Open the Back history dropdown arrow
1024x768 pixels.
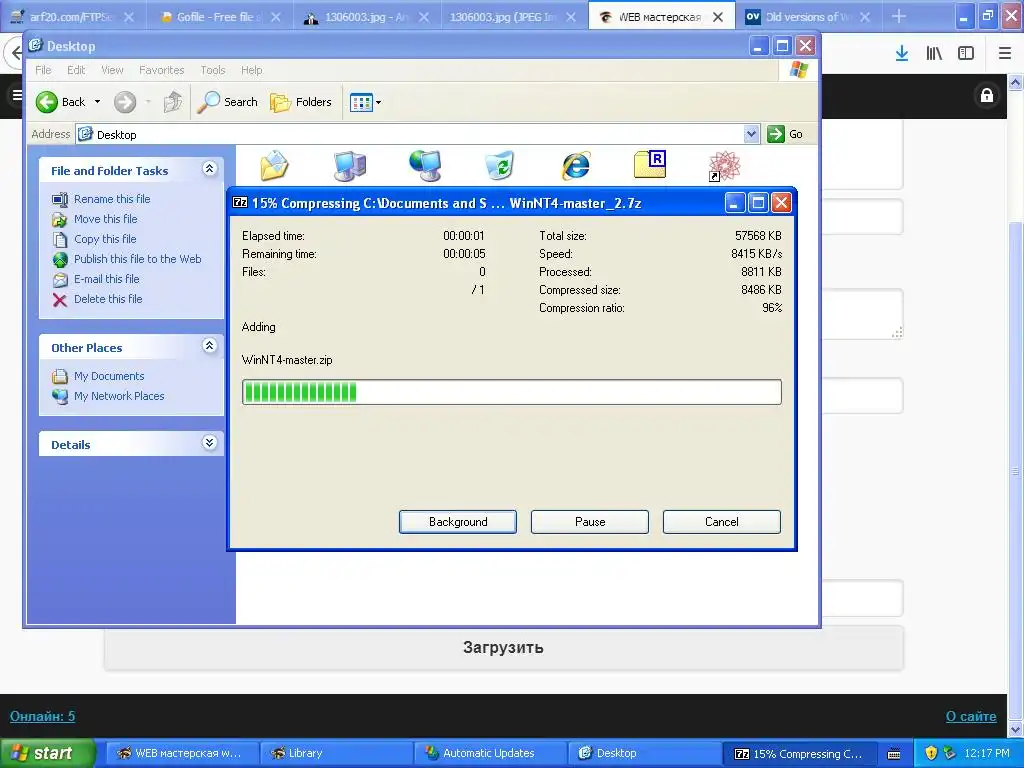click(97, 102)
